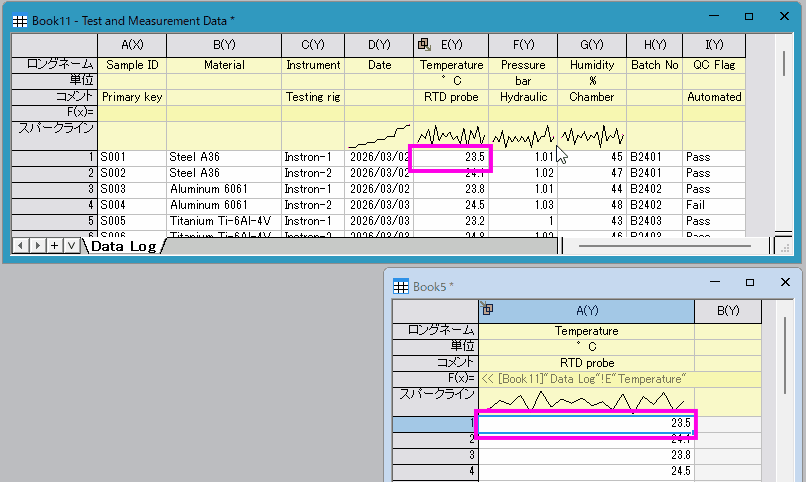Select Temperature value 24.5 in Book11 row 4

[x=451, y=205]
